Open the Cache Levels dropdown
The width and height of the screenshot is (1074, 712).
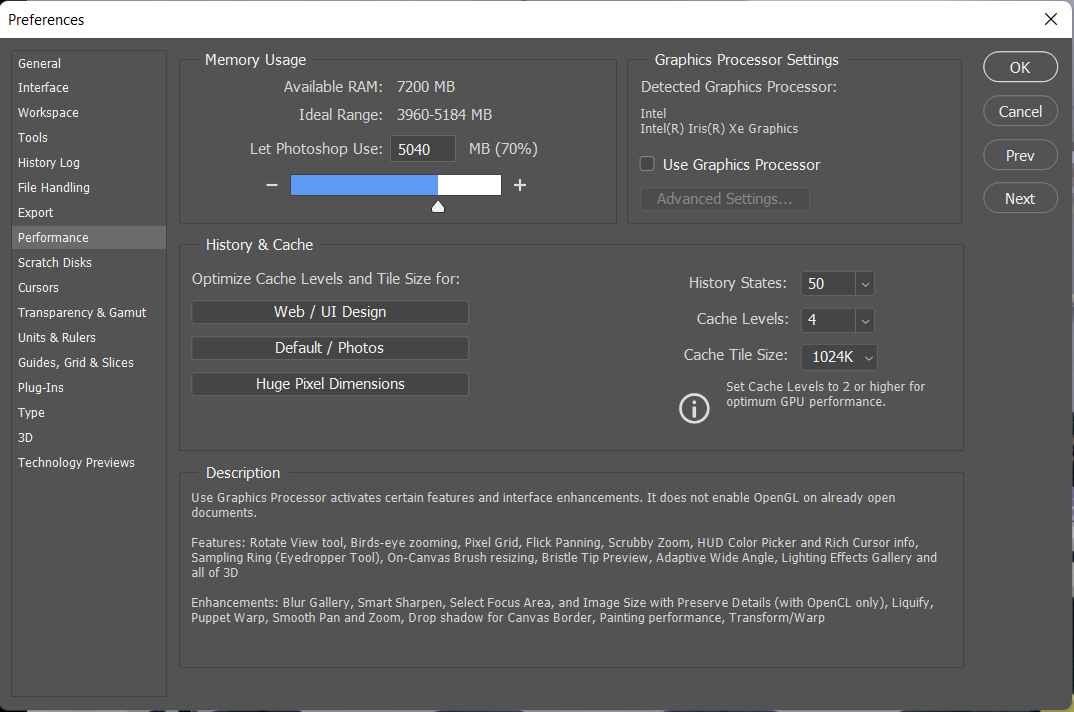coord(865,320)
